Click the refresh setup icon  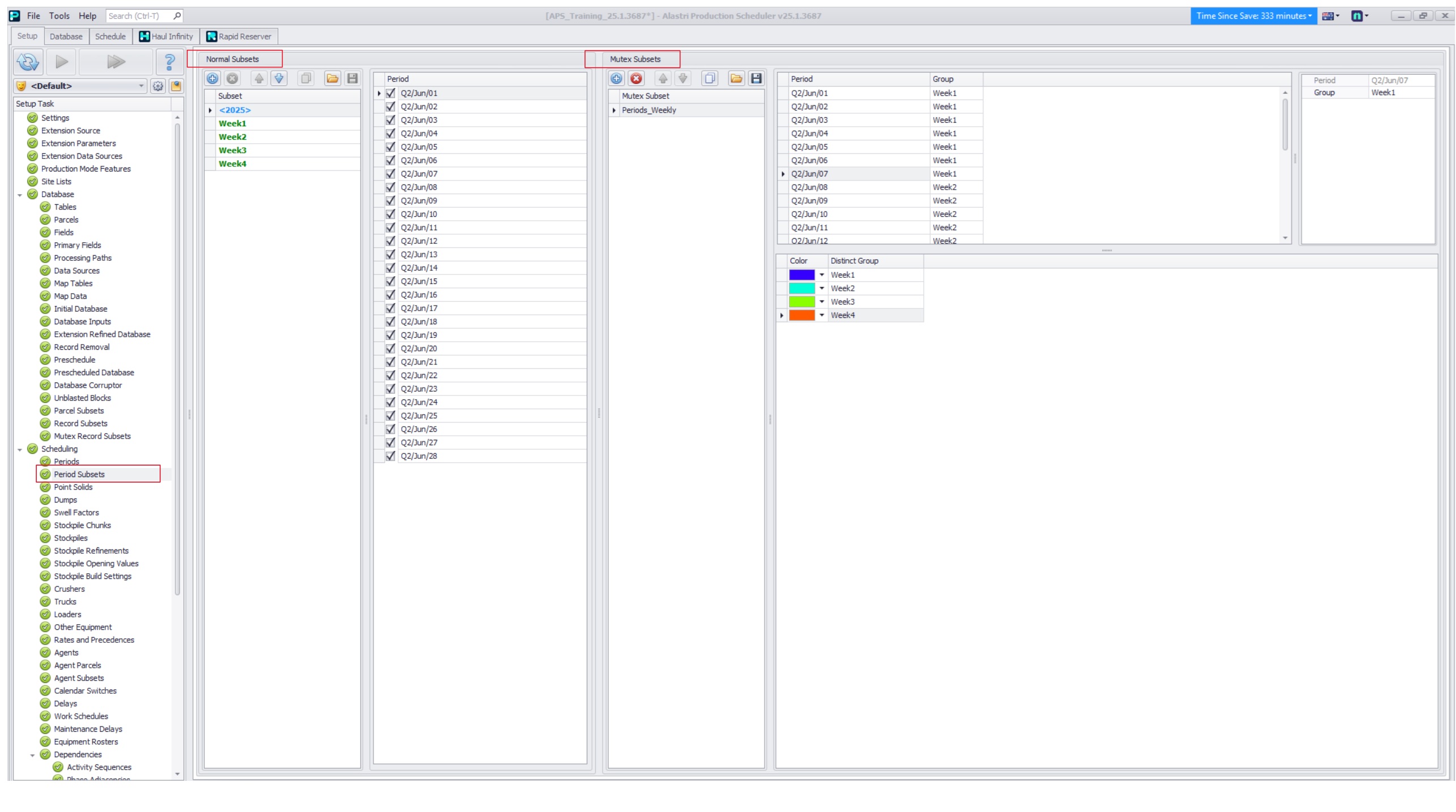28,62
